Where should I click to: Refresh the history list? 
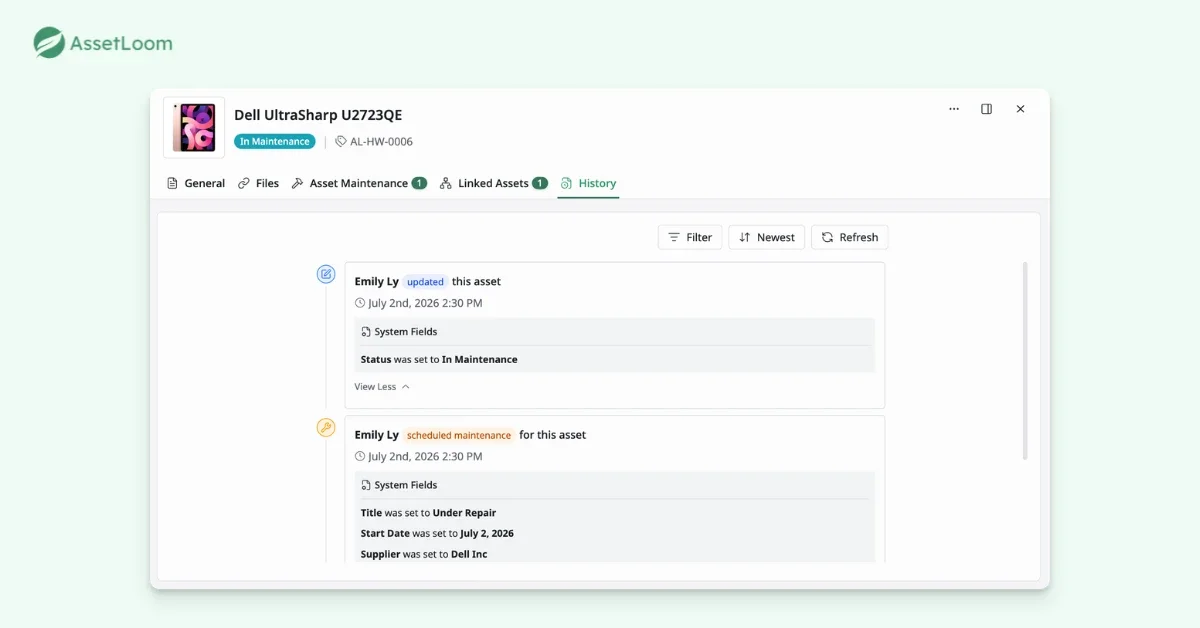(x=850, y=237)
